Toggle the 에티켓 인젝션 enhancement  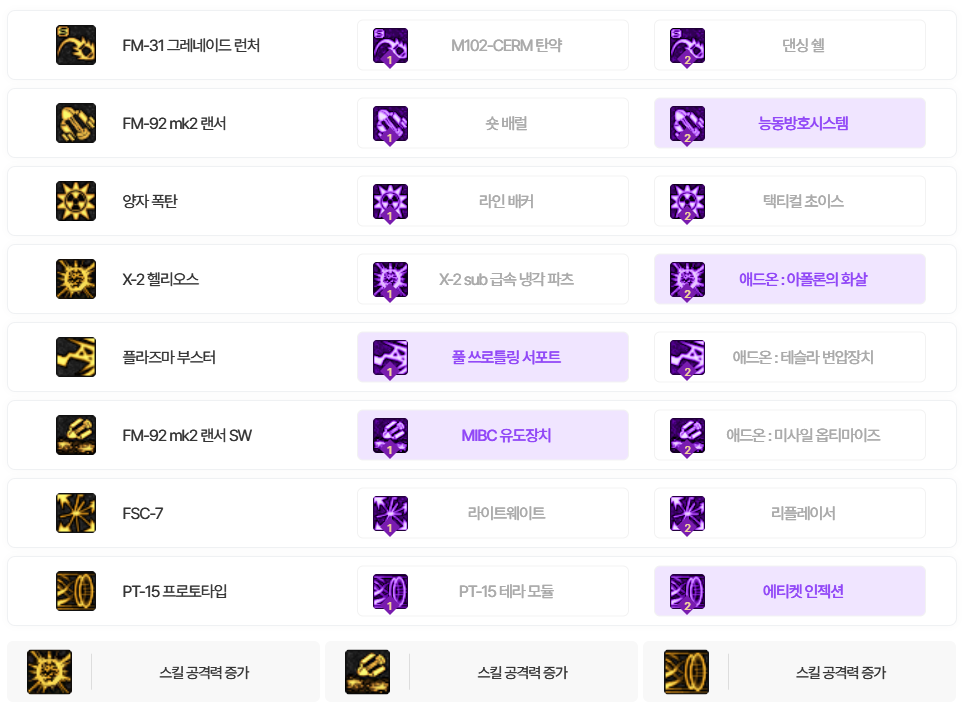coord(790,591)
